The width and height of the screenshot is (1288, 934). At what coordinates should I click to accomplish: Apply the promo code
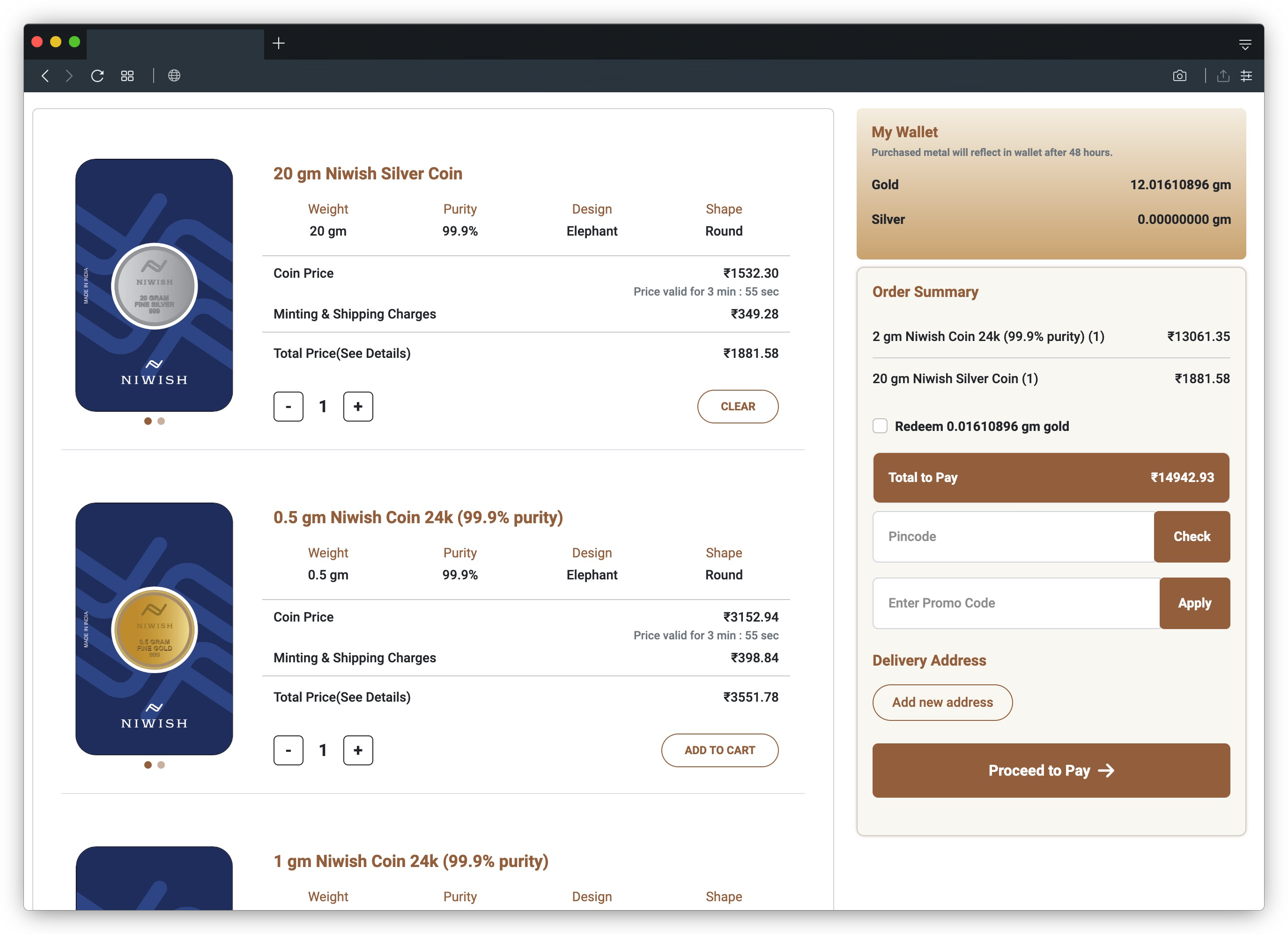[x=1195, y=603]
